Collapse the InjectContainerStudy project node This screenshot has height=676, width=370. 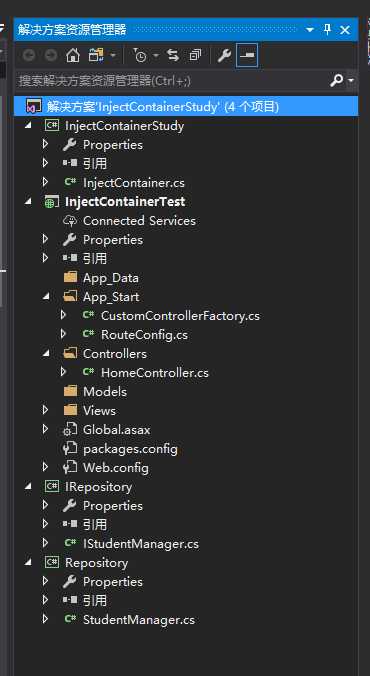(x=28, y=125)
